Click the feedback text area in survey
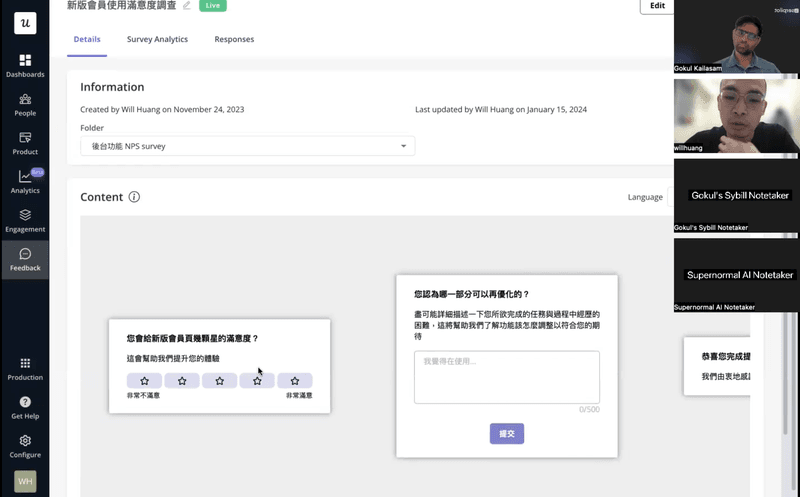Image resolution: width=800 pixels, height=497 pixels. click(x=506, y=377)
